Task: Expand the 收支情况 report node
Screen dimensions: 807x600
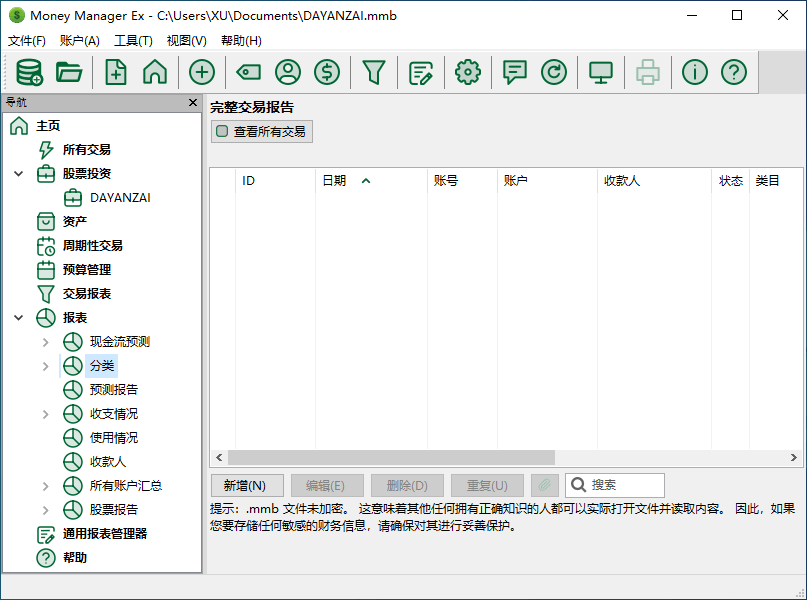Action: click(x=45, y=414)
